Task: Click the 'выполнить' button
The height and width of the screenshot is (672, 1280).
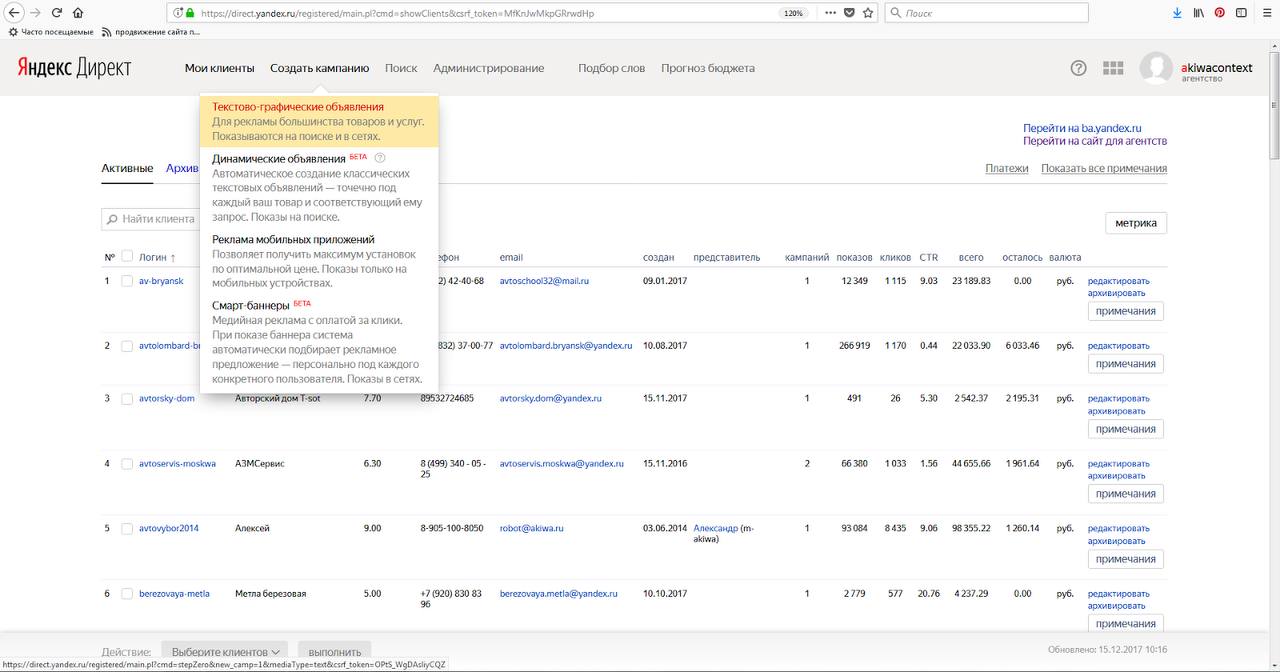Action: [335, 651]
